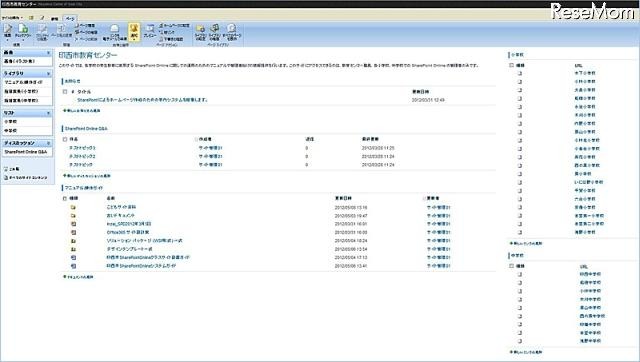Click the すべてのサイトコンテンツ icon in sidebar
Image resolution: width=640 pixels, height=362 pixels.
(x=6, y=178)
